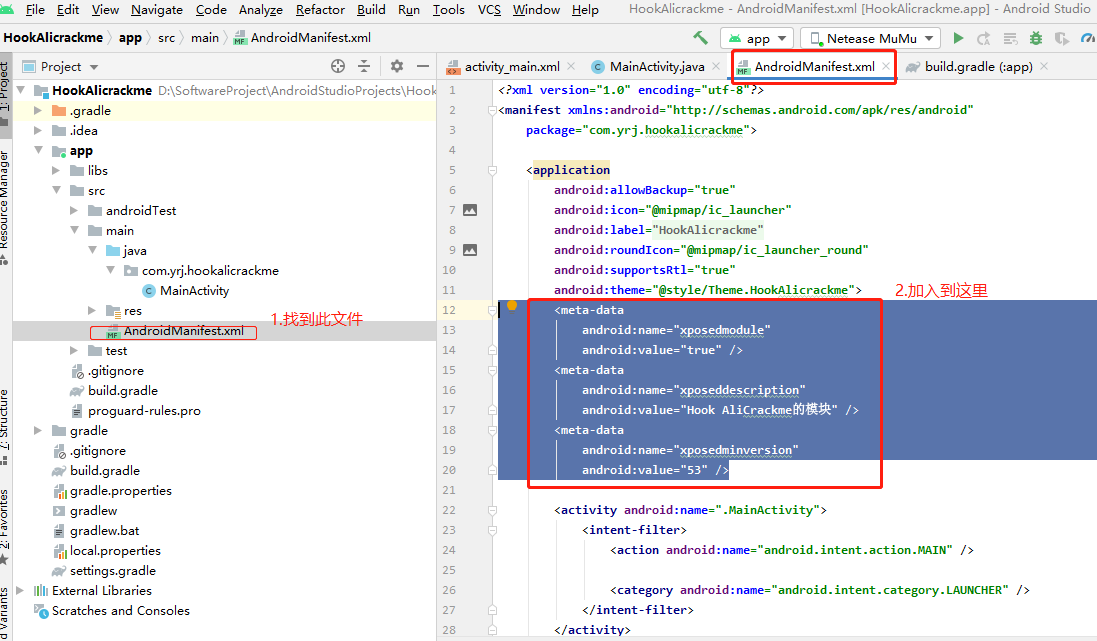
Task: Click the app breadcrumb in navigation bar
Action: pyautogui.click(x=130, y=38)
